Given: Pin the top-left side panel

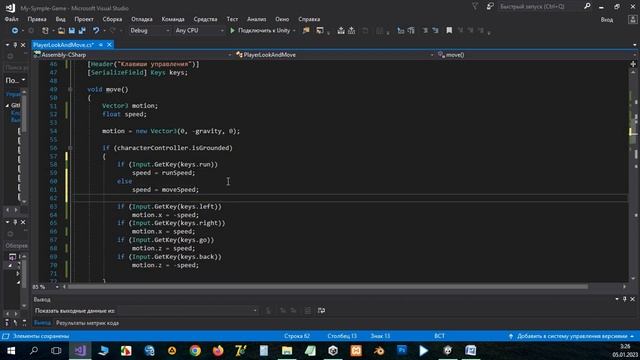Looking at the screenshot, I should click(x=15, y=45).
